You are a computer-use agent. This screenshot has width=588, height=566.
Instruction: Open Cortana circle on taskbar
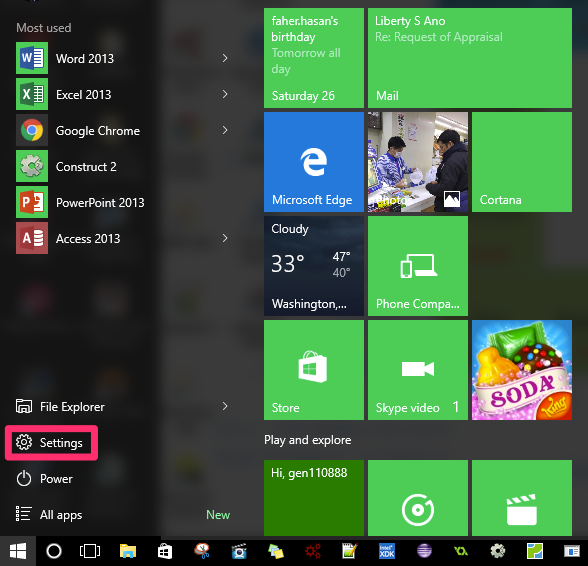pyautogui.click(x=54, y=551)
